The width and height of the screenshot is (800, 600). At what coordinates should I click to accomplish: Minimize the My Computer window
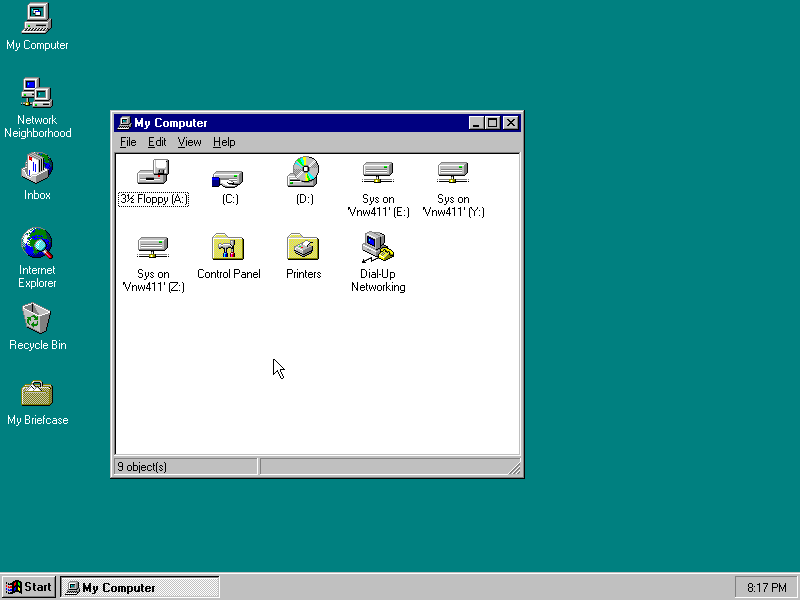coord(476,123)
